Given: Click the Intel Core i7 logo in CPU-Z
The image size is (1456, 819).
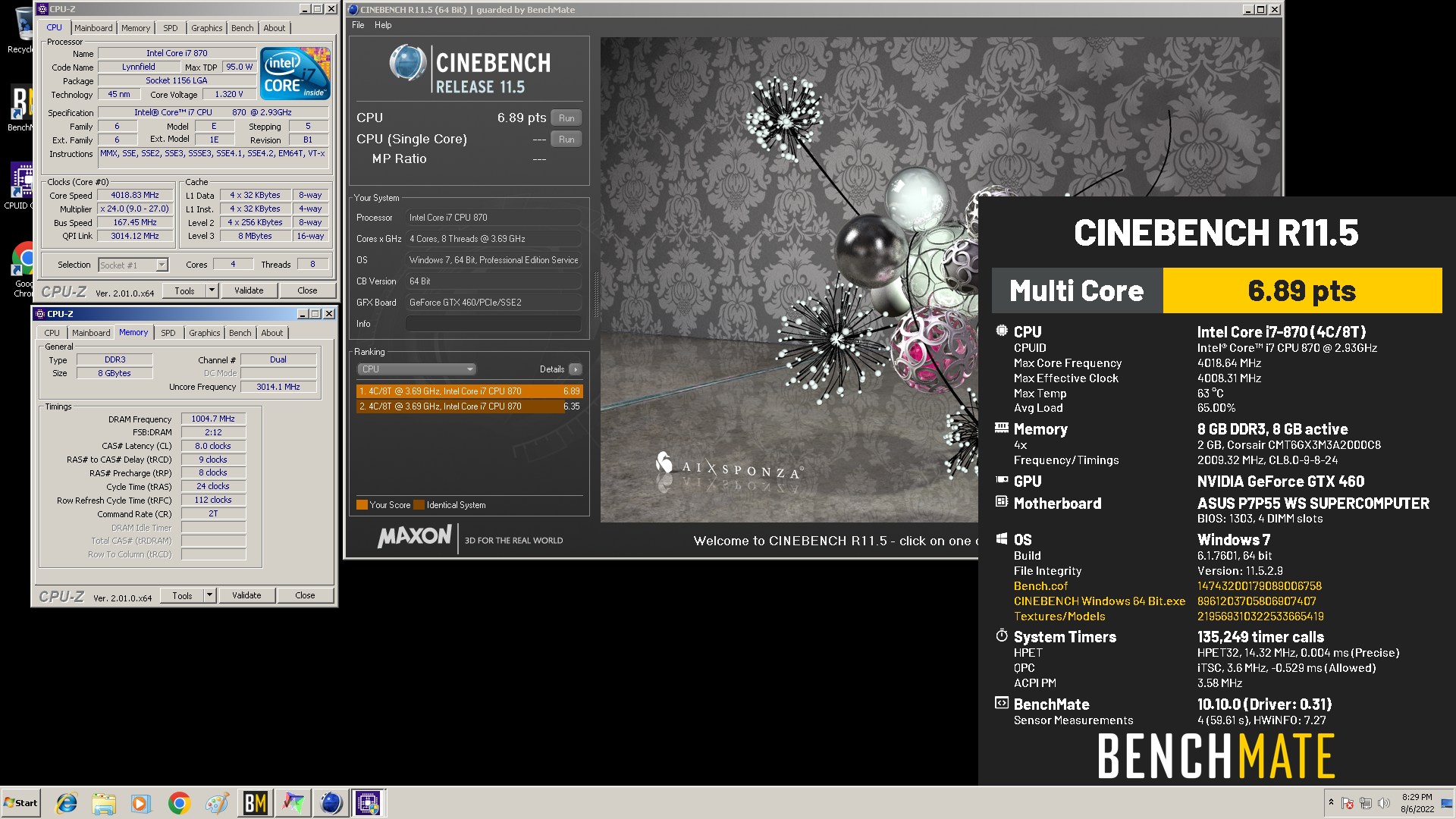Looking at the screenshot, I should [295, 74].
